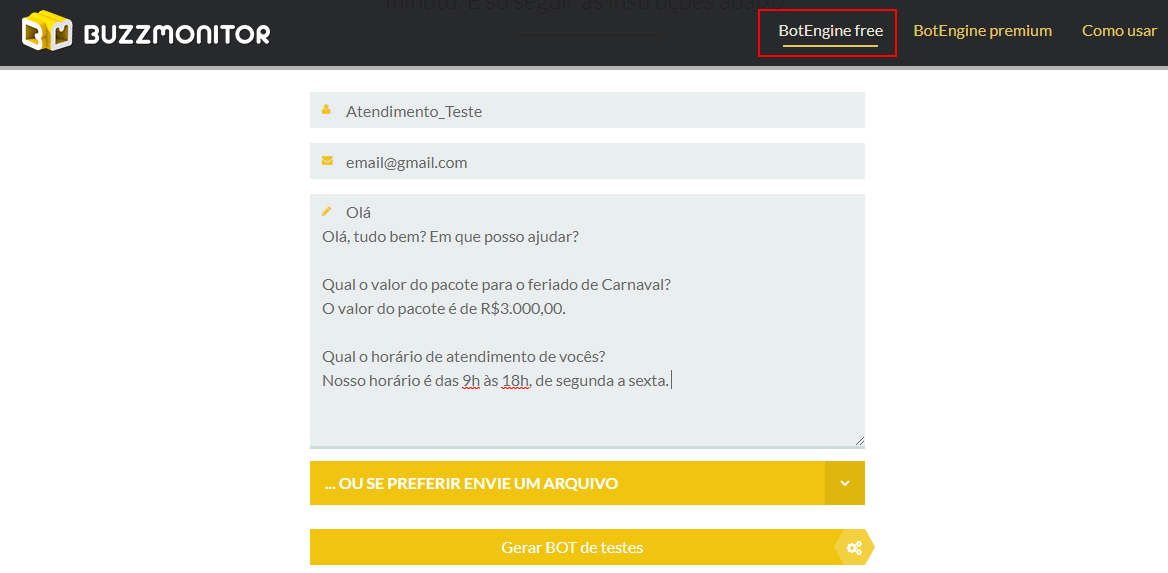Click the pencil icon in the text area

326,211
